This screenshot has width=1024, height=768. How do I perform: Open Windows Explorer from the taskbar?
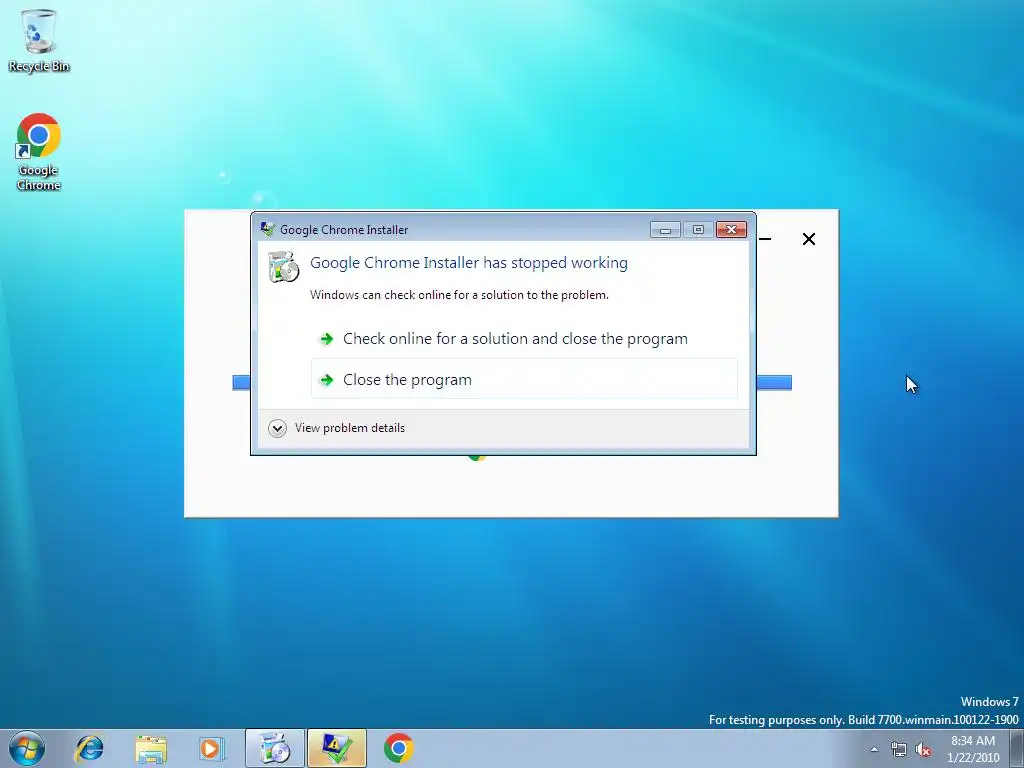pyautogui.click(x=151, y=748)
